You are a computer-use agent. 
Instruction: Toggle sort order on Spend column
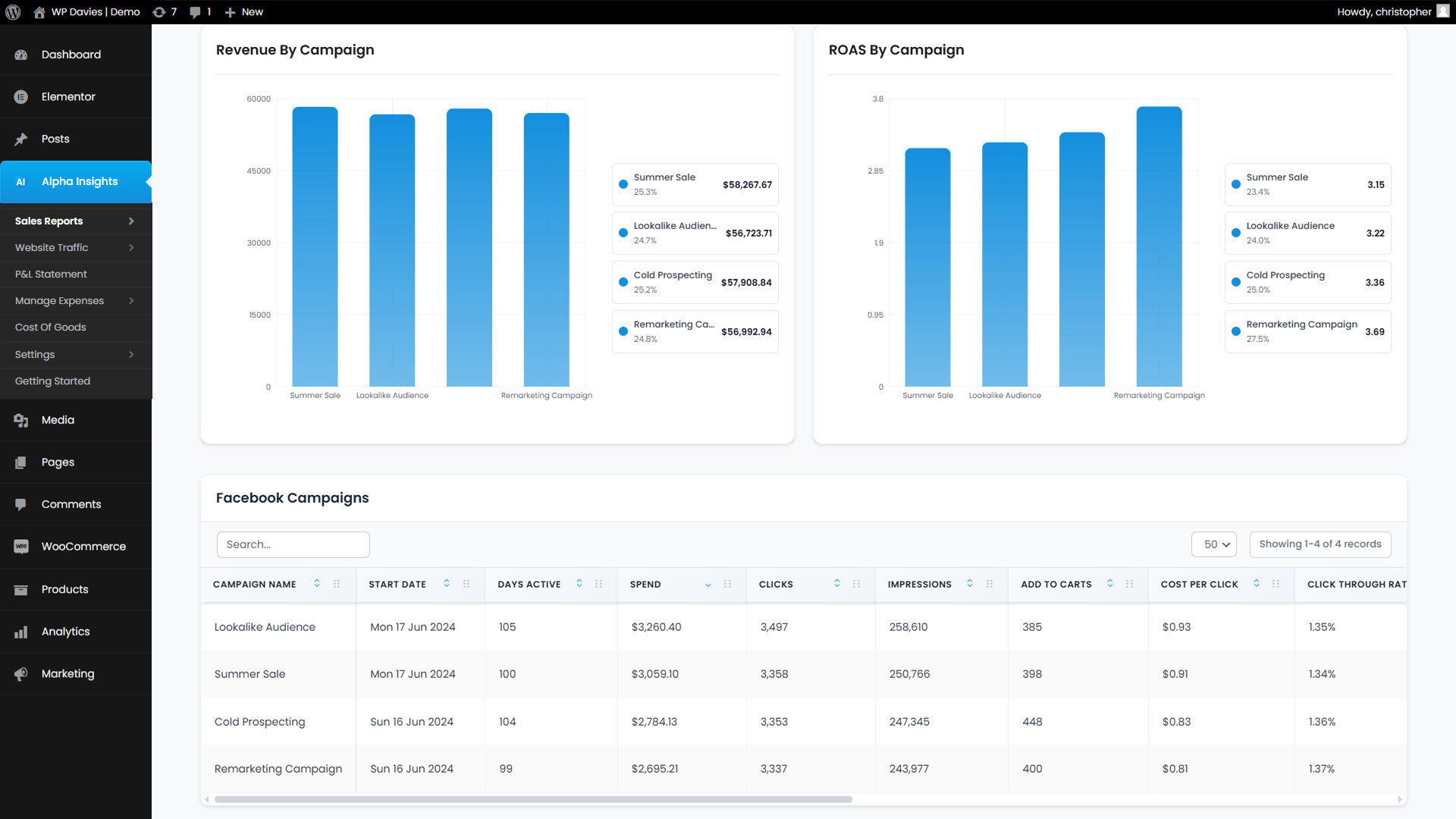pos(708,585)
